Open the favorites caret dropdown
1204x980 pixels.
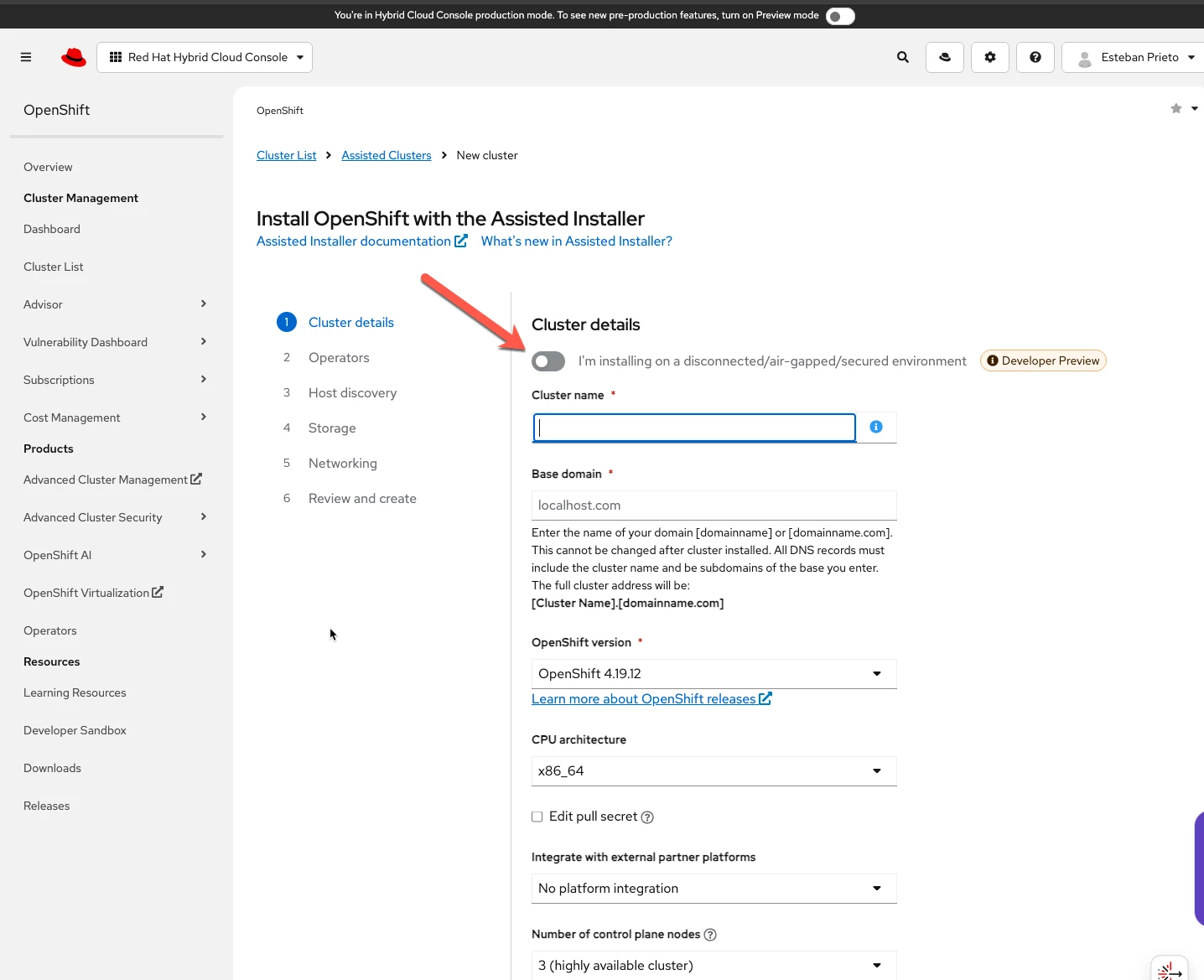1195,108
